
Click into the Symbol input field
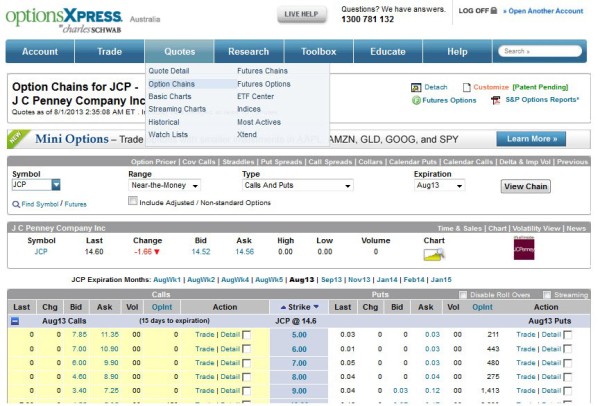pyautogui.click(x=32, y=185)
